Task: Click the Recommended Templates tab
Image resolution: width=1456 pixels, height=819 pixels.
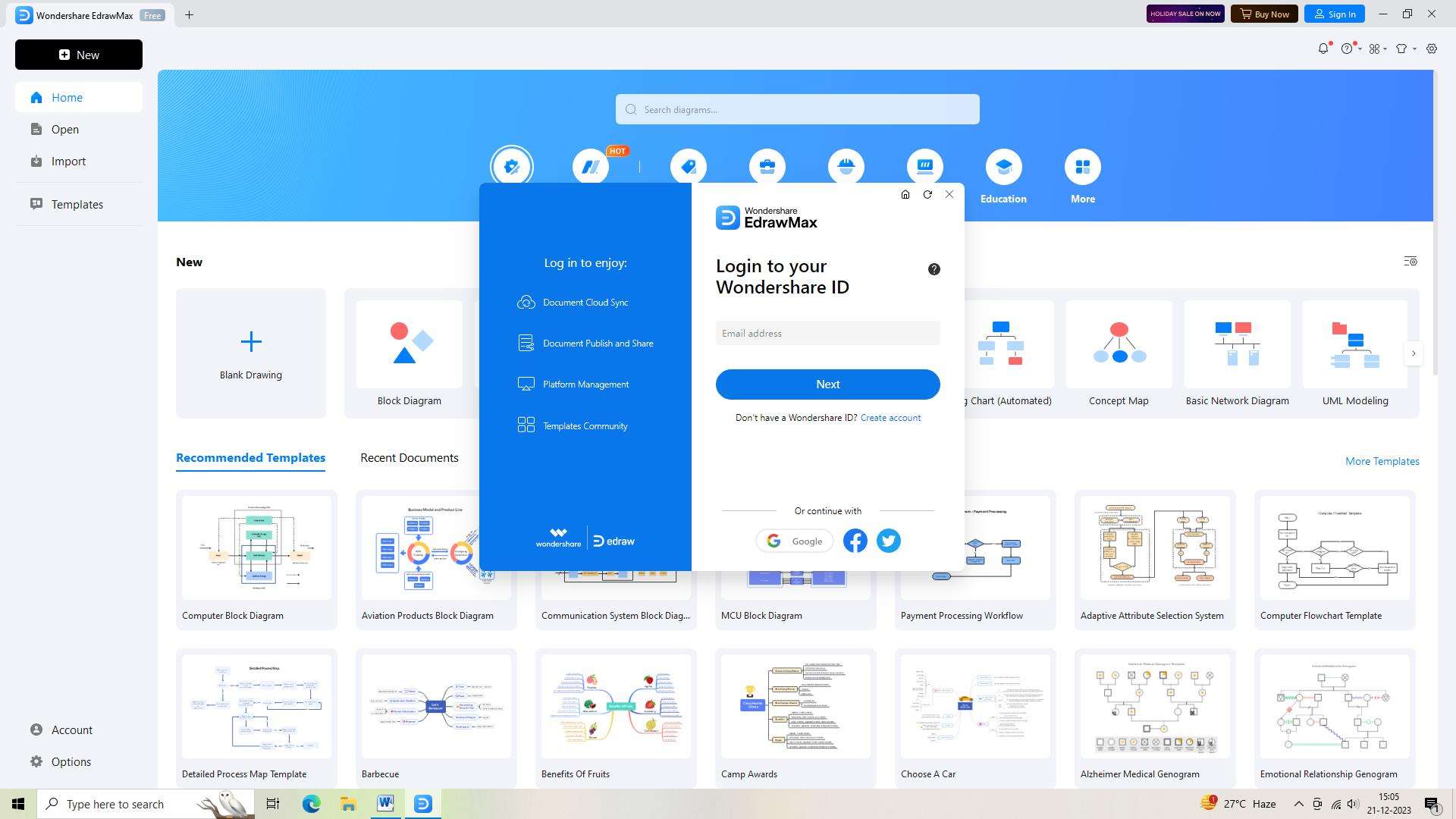Action: tap(250, 458)
